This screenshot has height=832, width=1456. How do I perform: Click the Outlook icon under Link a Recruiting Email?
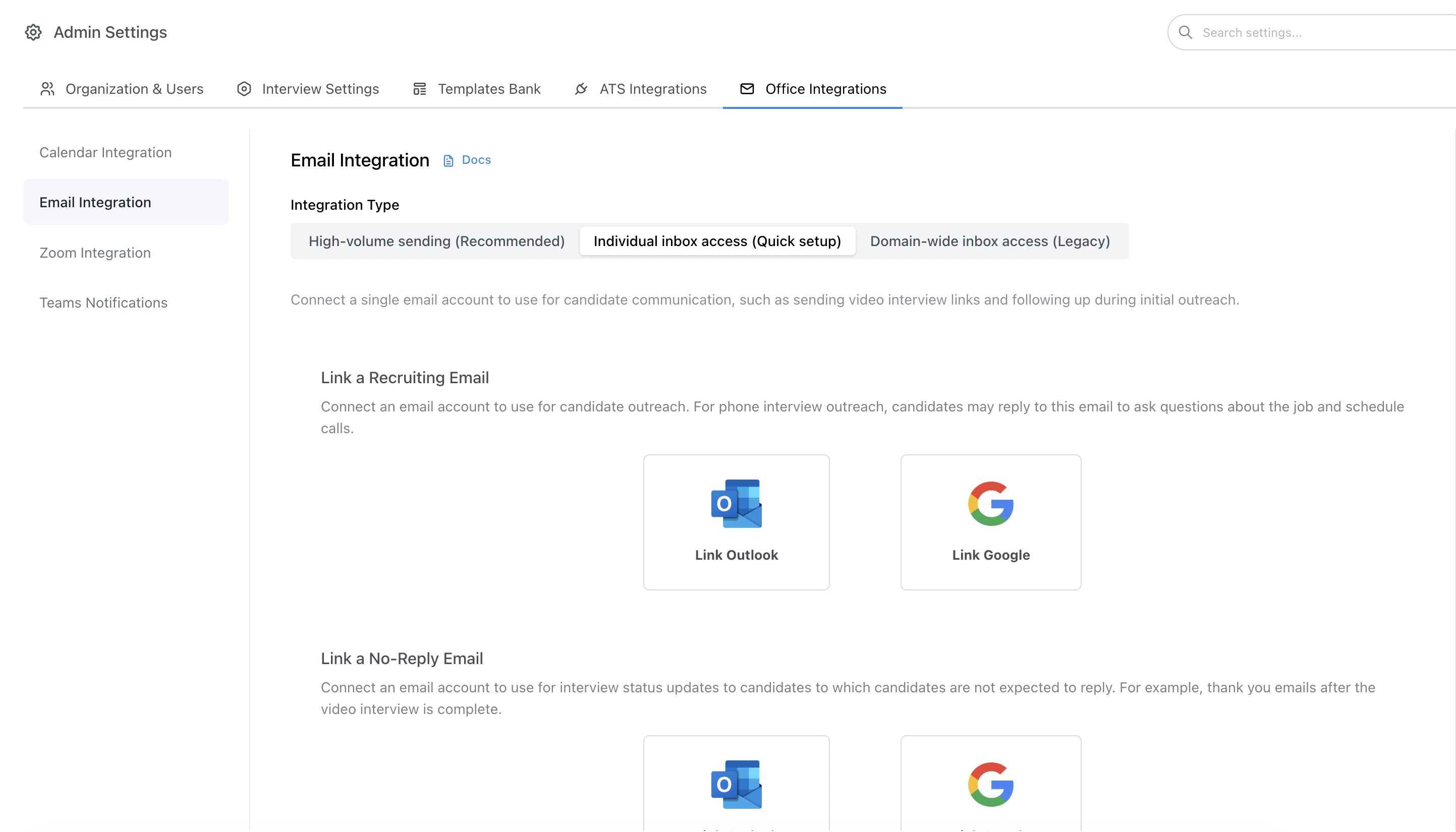point(736,503)
